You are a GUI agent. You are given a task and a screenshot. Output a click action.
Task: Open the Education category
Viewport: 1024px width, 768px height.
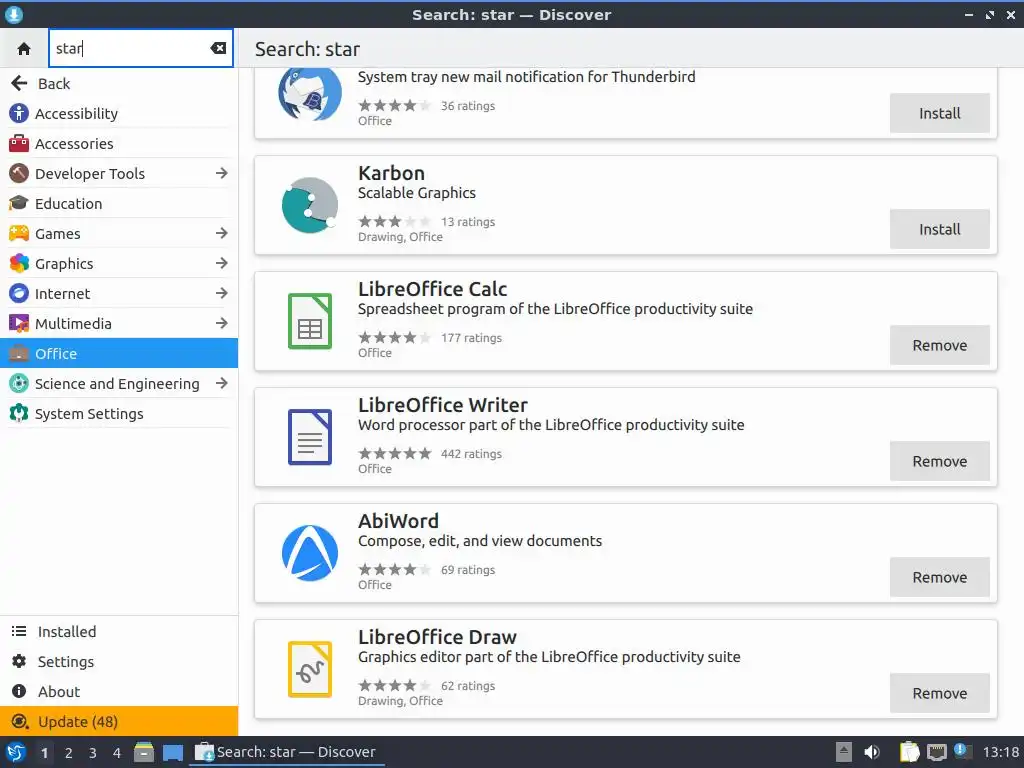click(119, 204)
